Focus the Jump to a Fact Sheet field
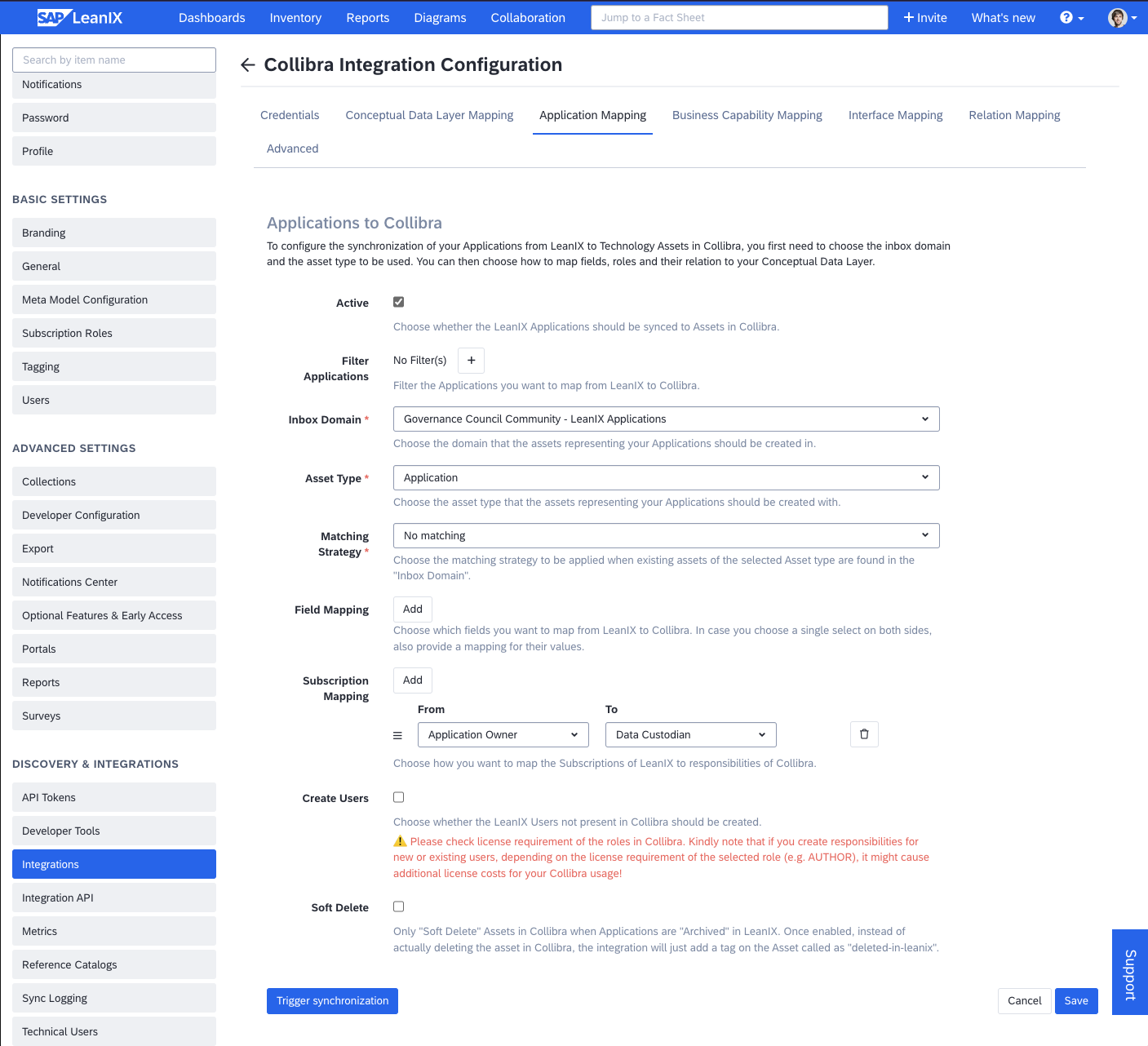 pos(739,18)
